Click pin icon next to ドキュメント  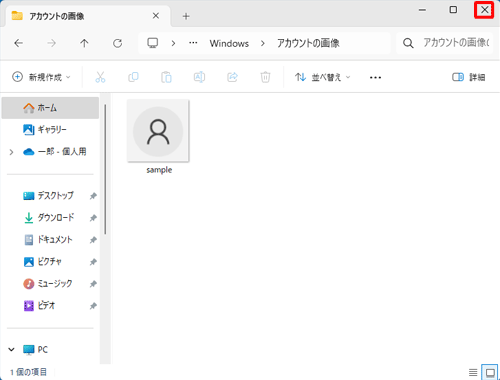click(x=93, y=240)
